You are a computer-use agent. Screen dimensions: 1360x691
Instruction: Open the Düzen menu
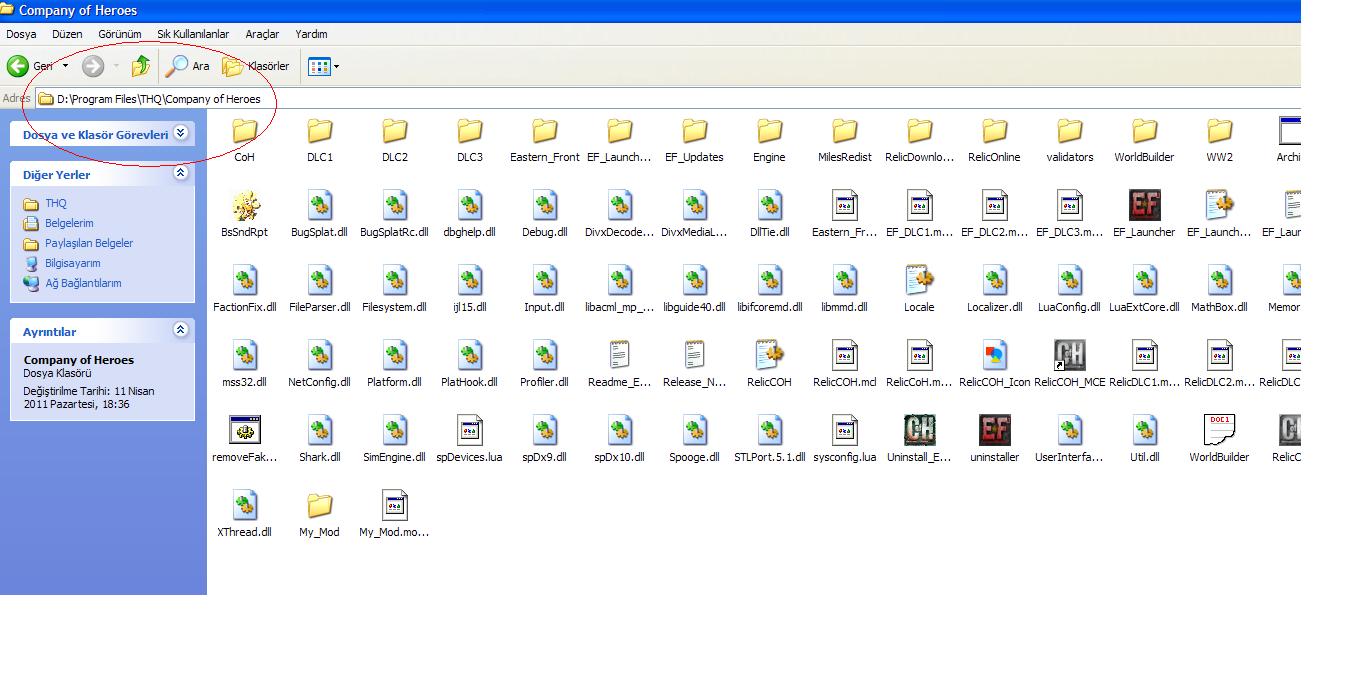67,34
